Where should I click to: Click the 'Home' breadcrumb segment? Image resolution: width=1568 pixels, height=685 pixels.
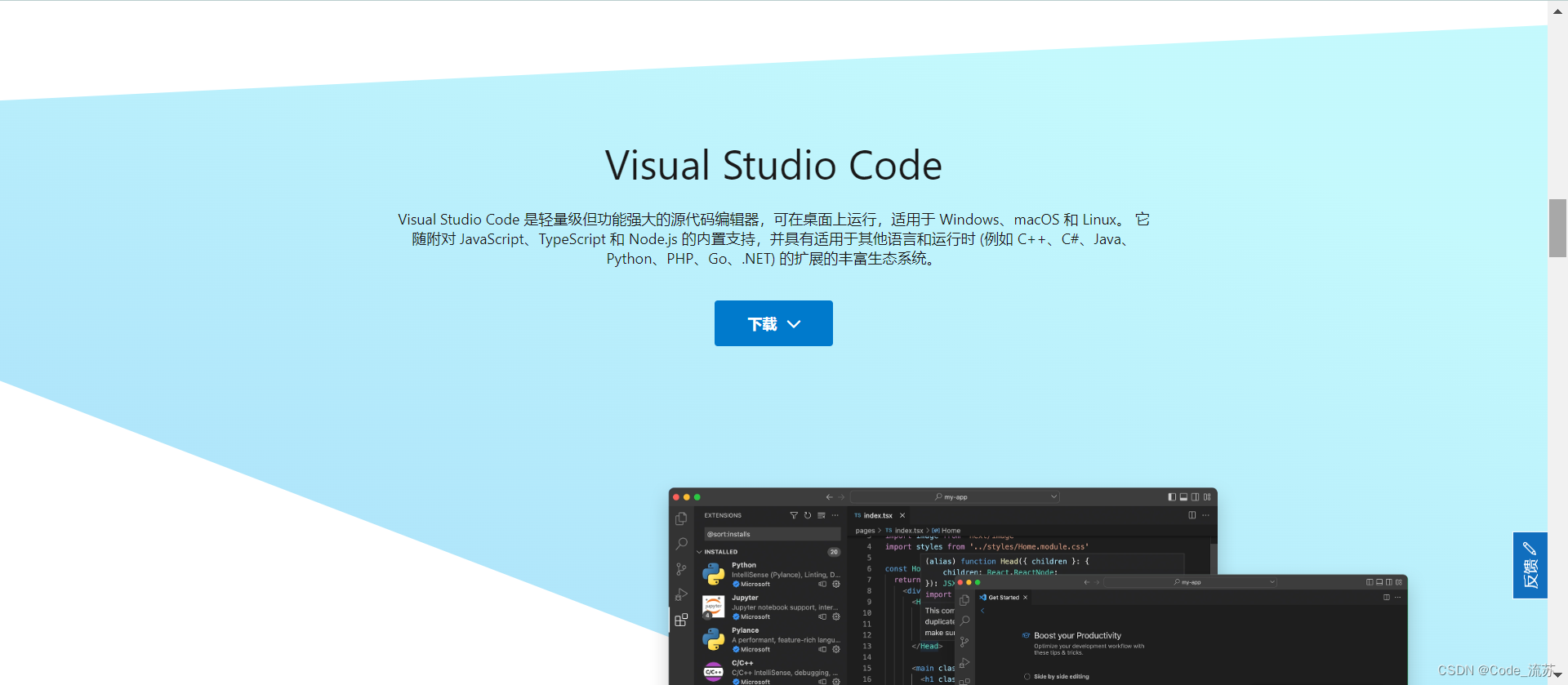pos(951,531)
